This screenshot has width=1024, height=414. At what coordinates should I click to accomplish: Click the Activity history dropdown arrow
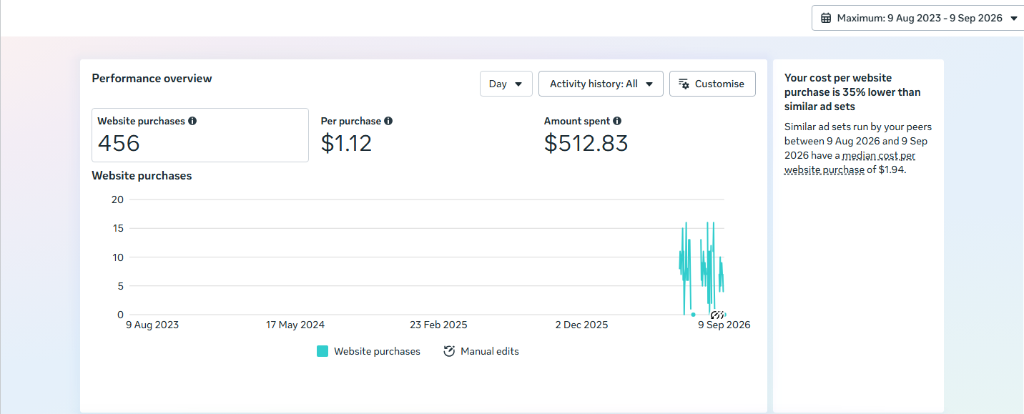649,84
